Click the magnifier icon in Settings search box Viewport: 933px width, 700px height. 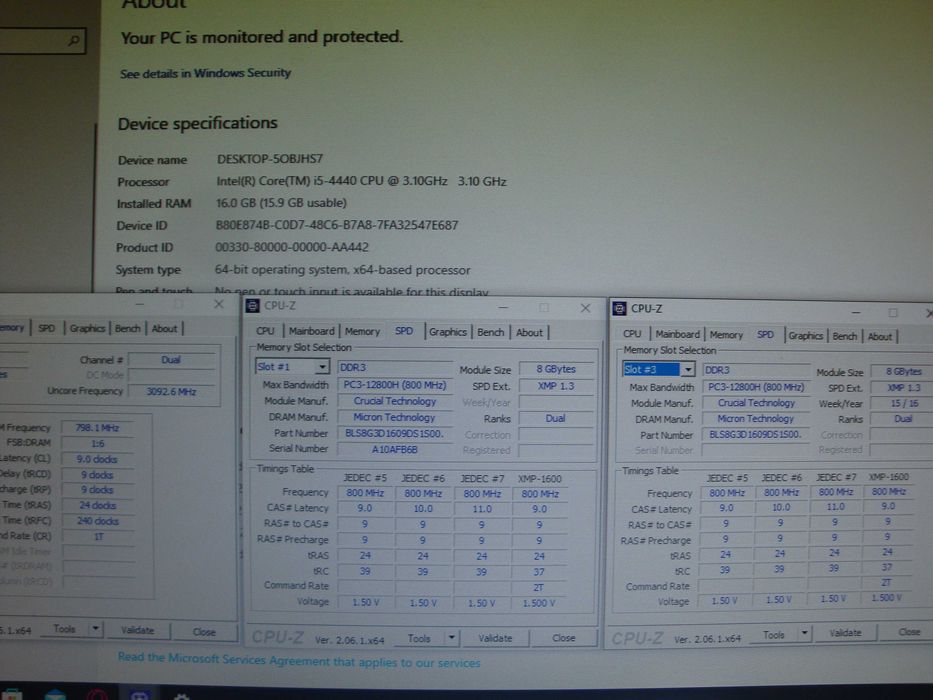coord(74,40)
